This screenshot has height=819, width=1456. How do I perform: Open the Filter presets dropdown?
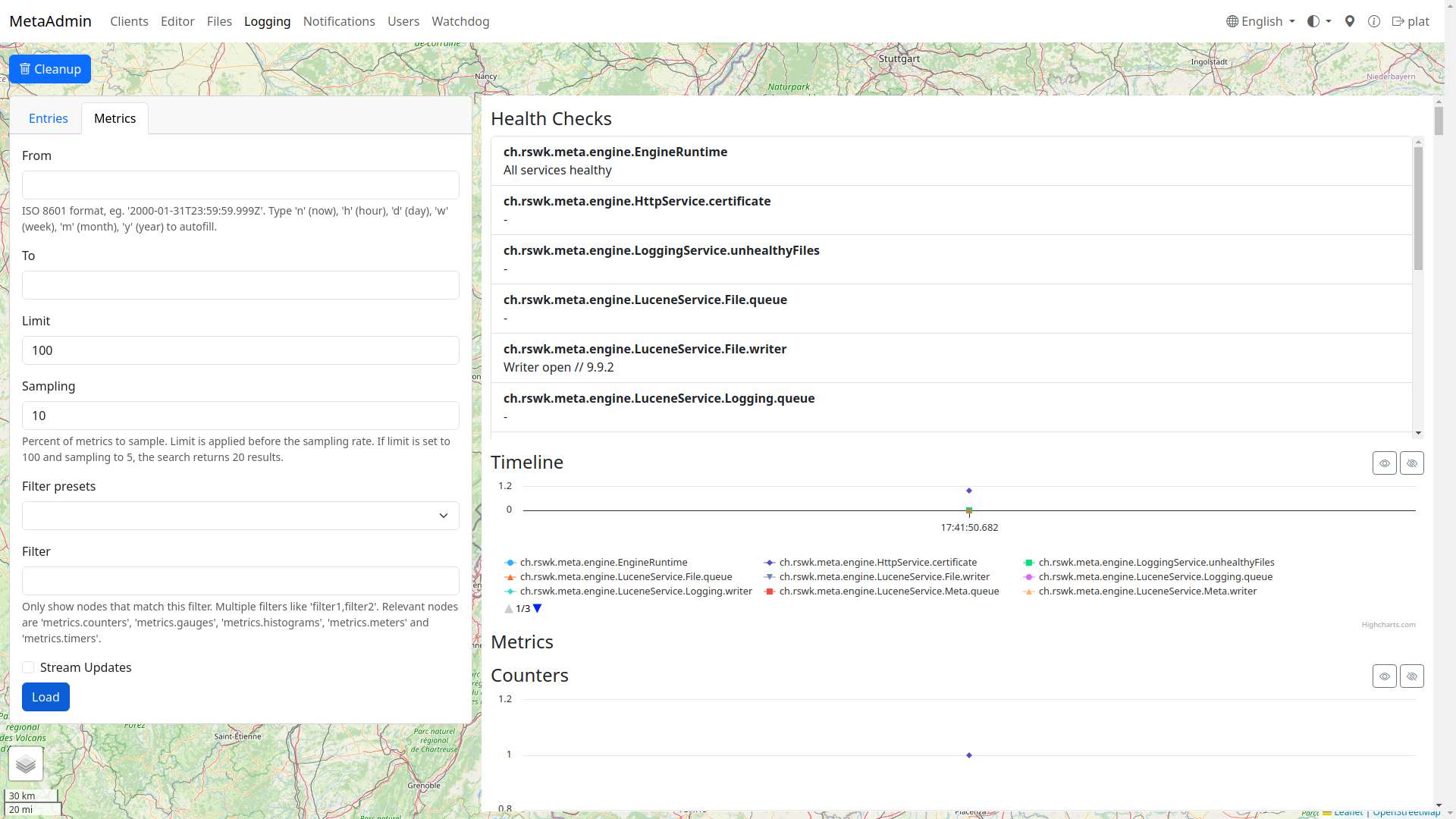point(240,516)
